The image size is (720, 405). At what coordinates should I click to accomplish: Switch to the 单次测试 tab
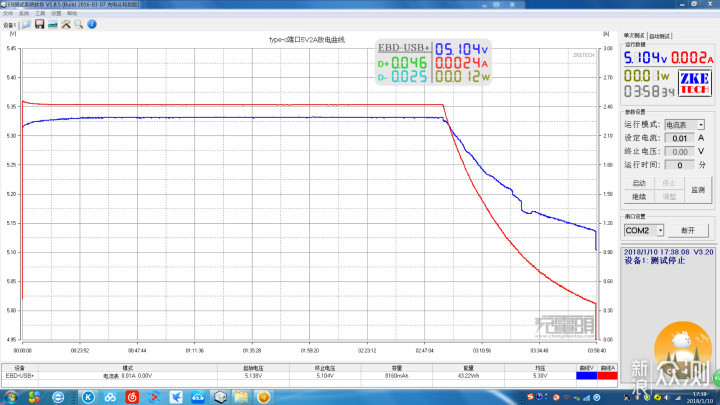coord(636,36)
